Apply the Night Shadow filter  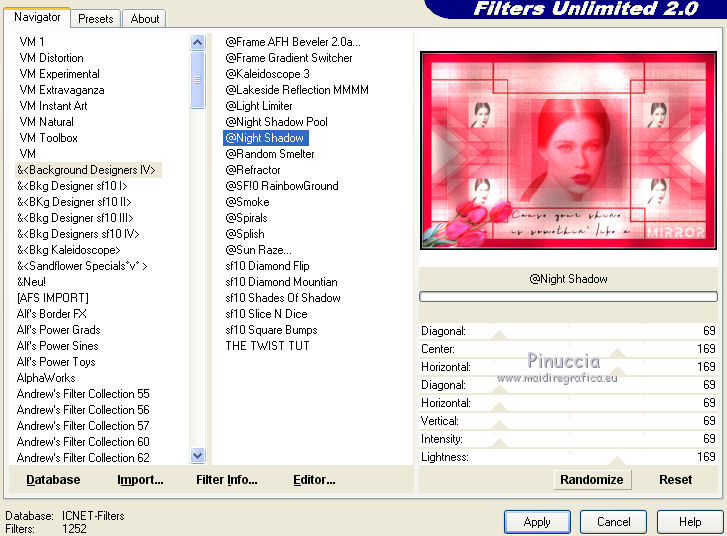click(x=537, y=522)
